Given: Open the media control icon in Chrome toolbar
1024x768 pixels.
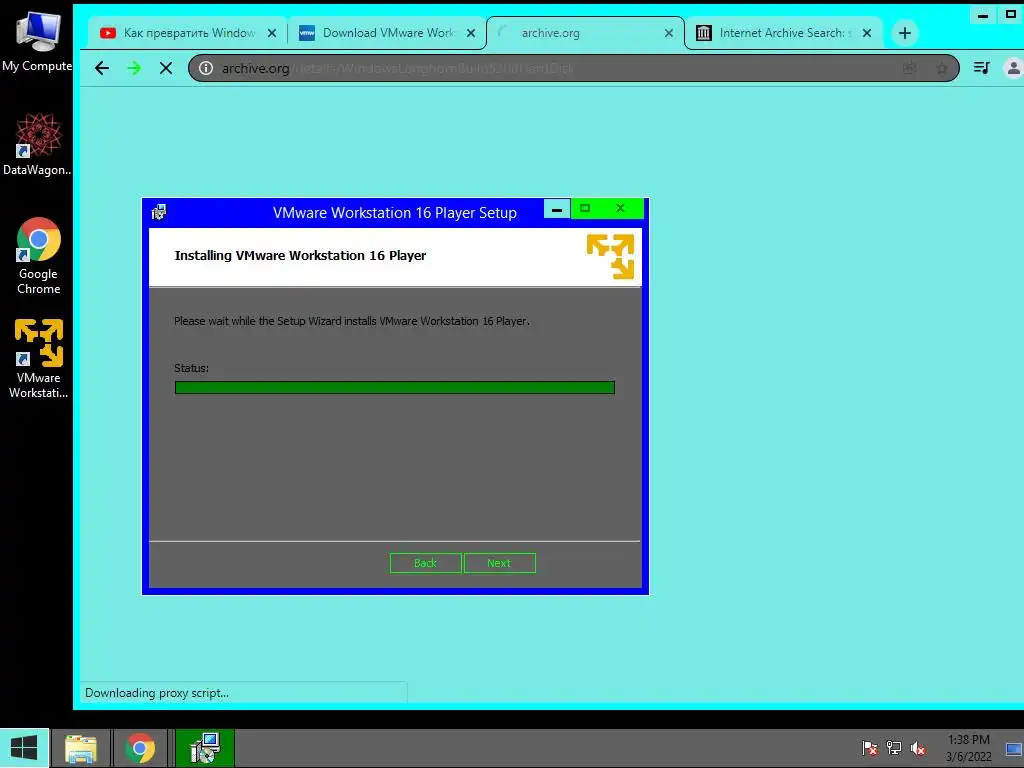Looking at the screenshot, I should click(982, 67).
